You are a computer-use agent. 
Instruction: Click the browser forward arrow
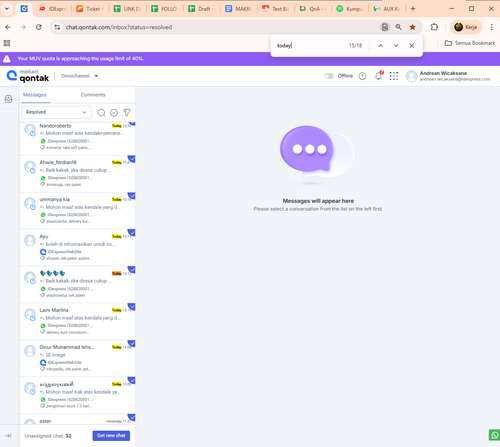[23, 27]
